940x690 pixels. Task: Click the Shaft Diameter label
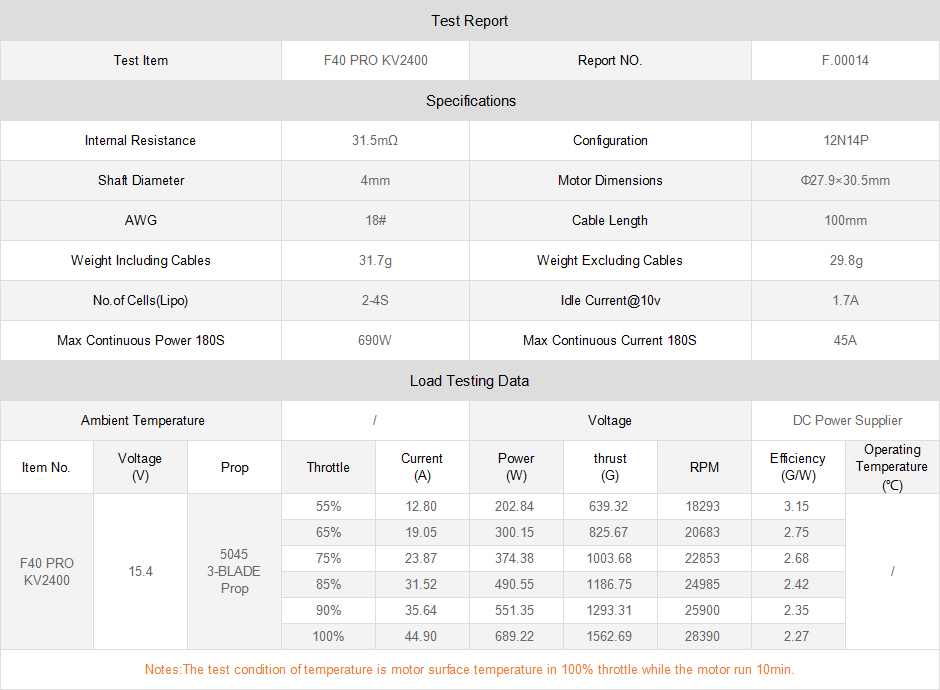pyautogui.click(x=141, y=181)
